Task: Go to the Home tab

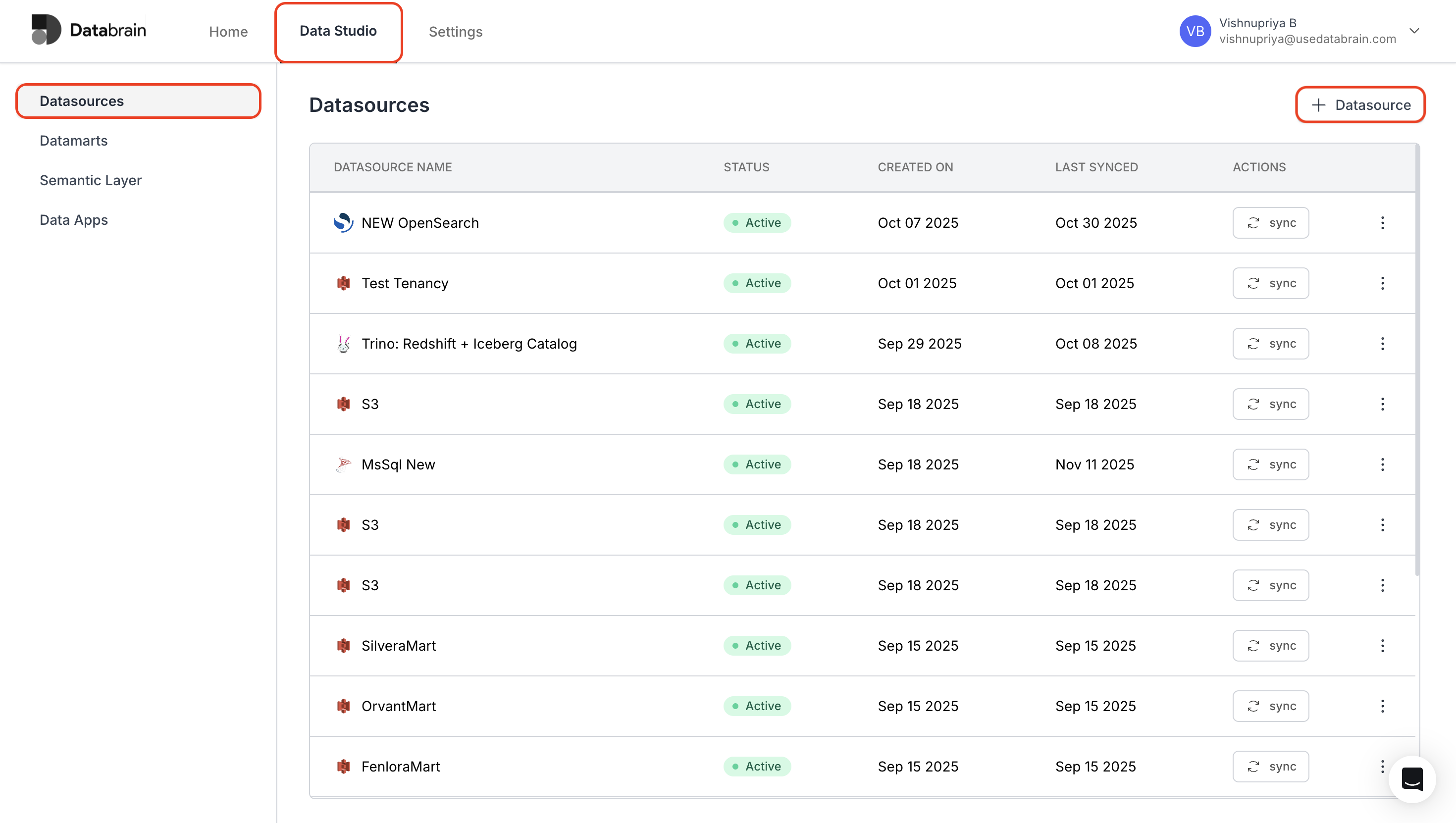Action: point(228,32)
